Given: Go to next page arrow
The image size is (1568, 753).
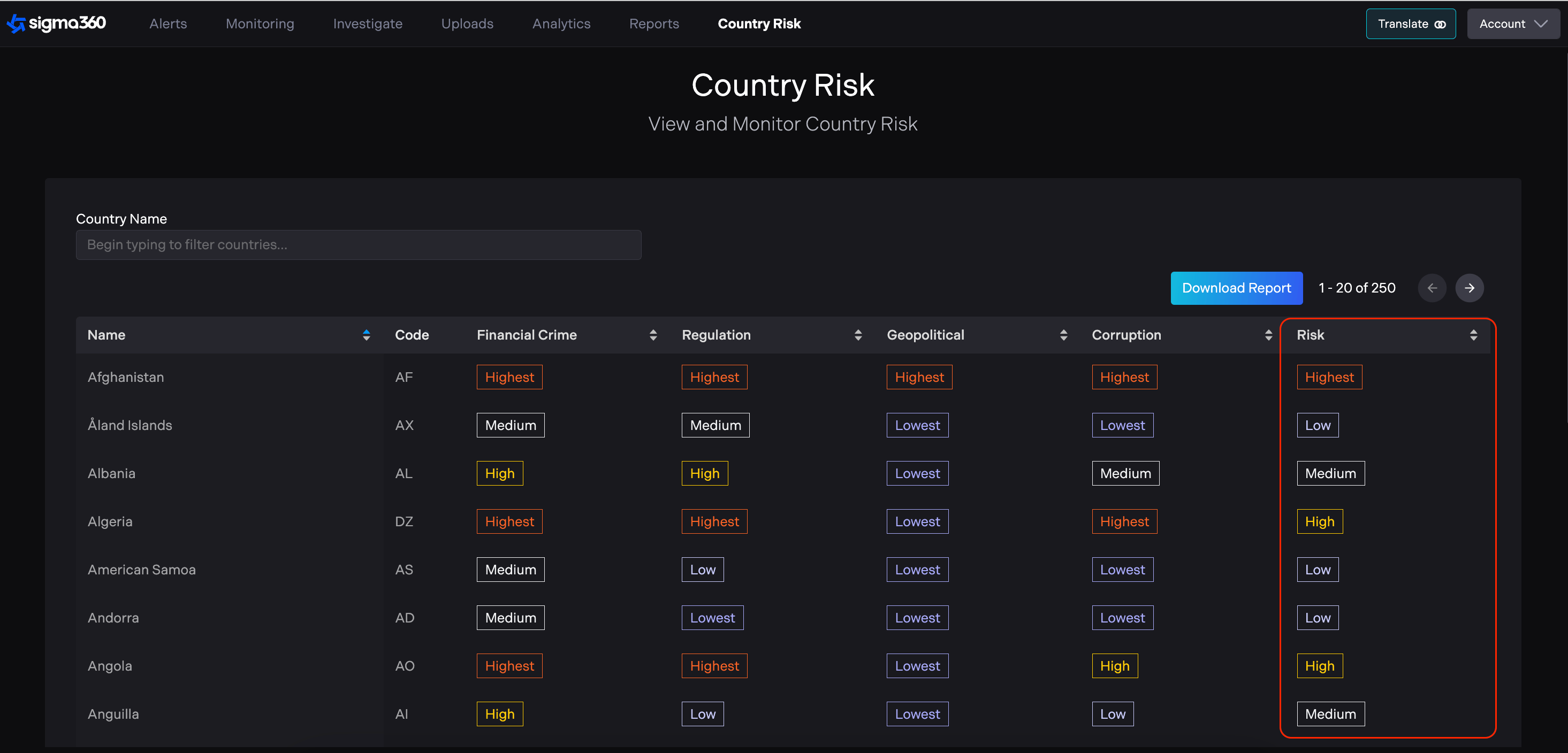Looking at the screenshot, I should coord(1469,288).
